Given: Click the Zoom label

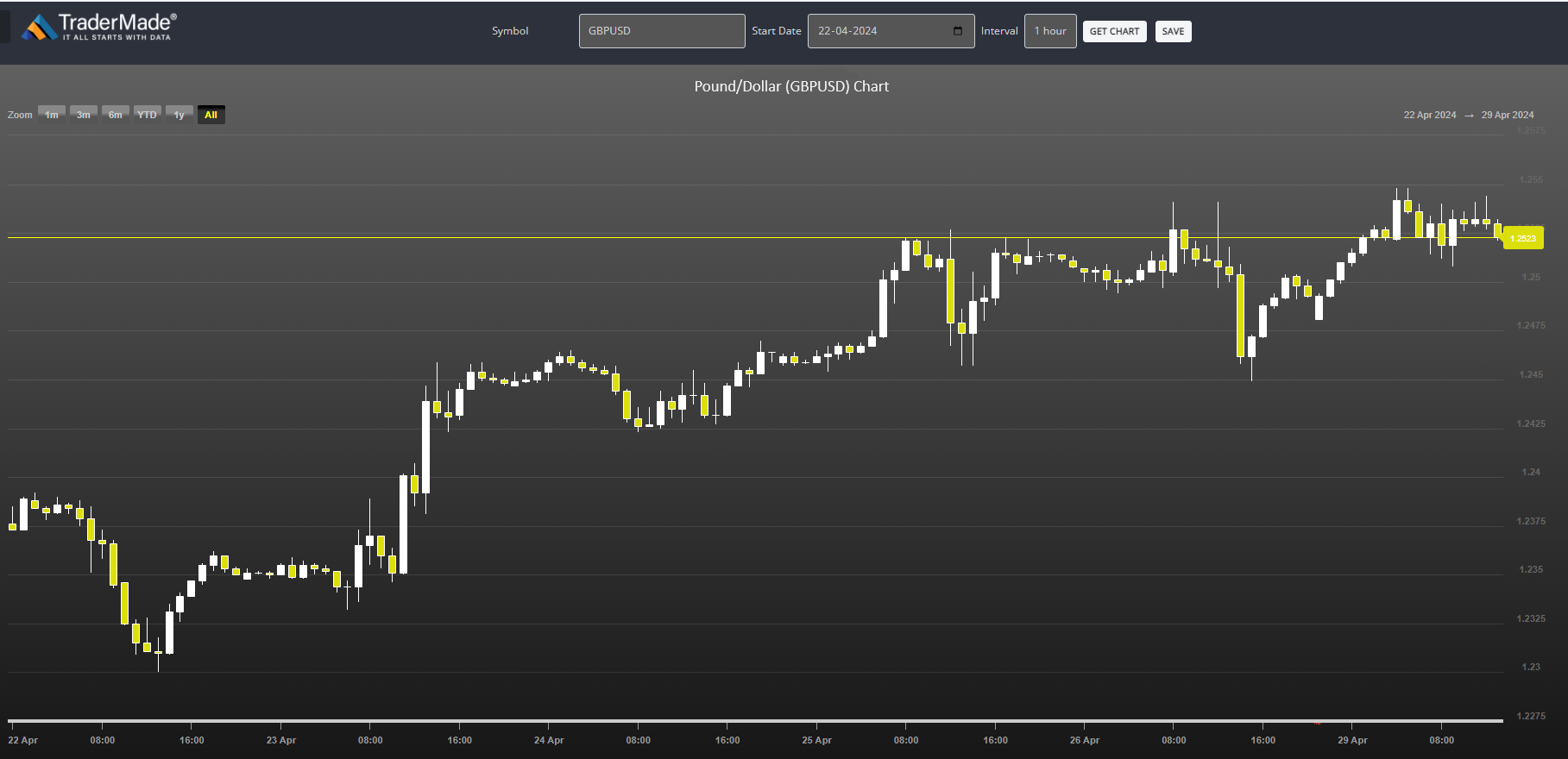Looking at the screenshot, I should 20,115.
